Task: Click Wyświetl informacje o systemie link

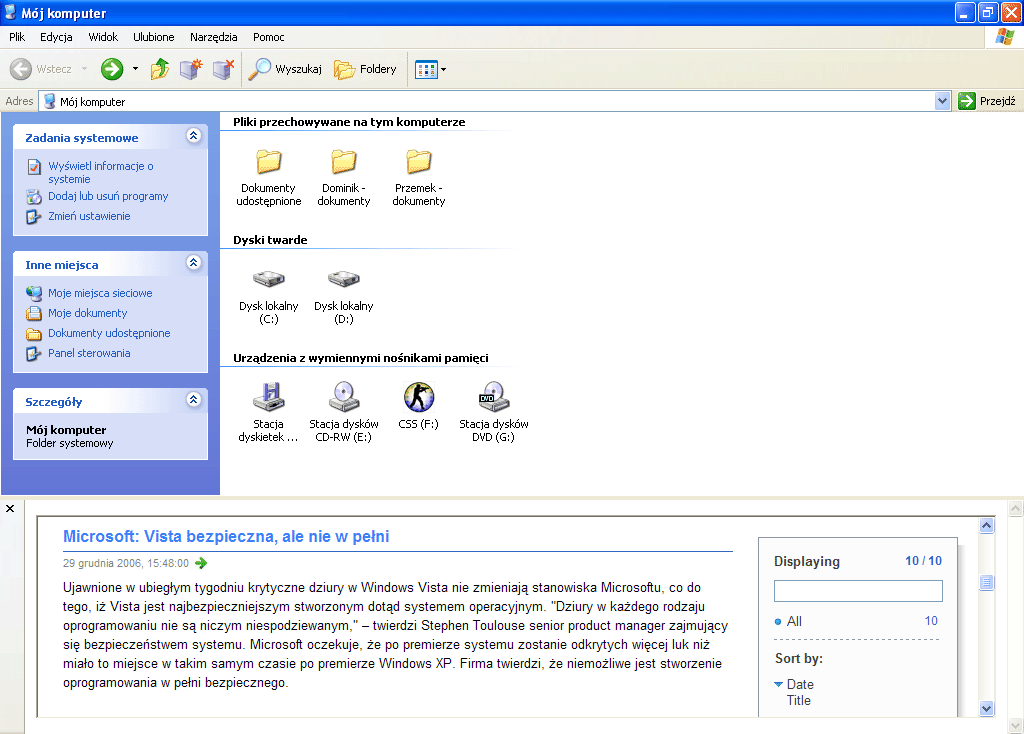Action: point(101,172)
